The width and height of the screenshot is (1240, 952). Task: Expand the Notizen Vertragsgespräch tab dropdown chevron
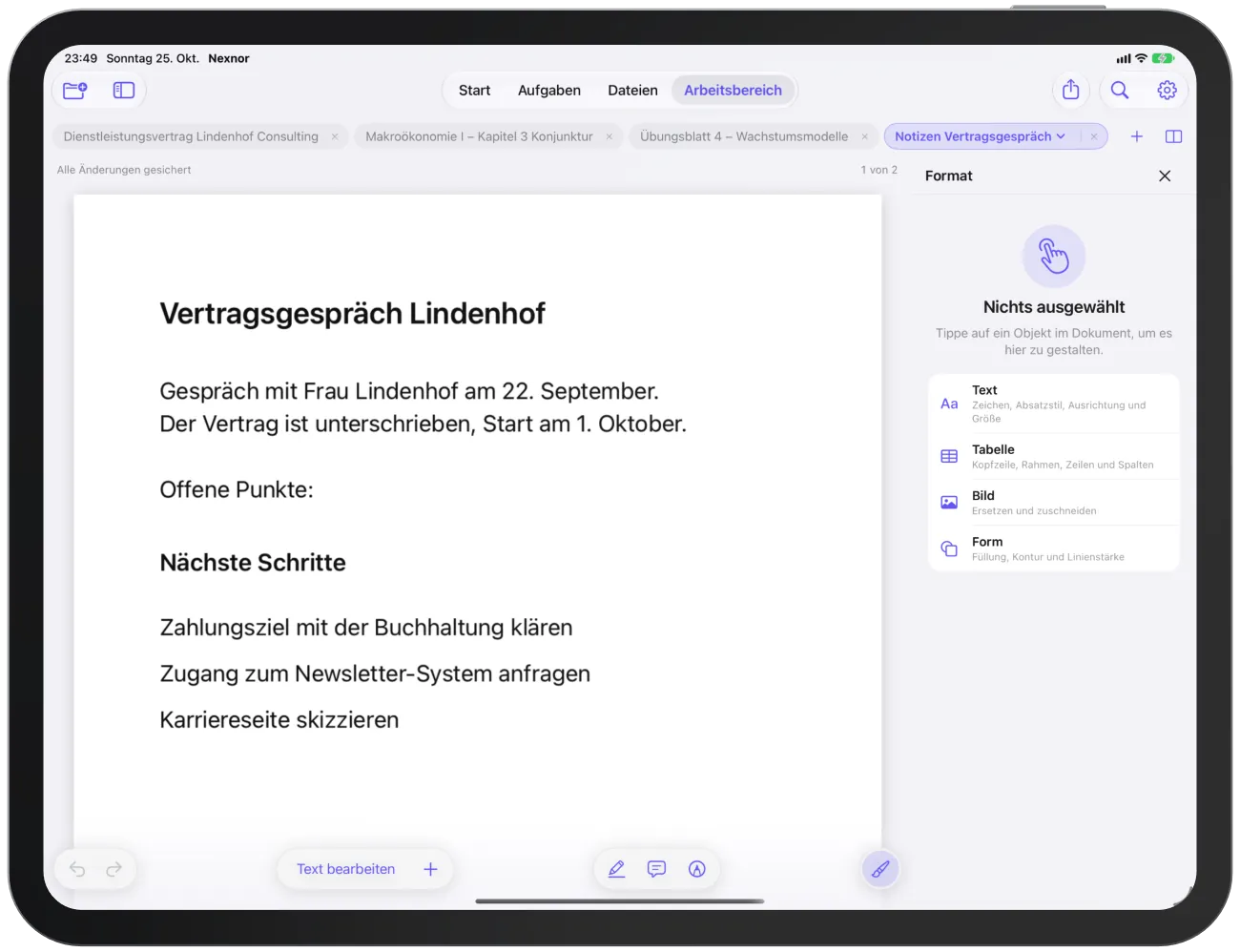(x=1061, y=136)
